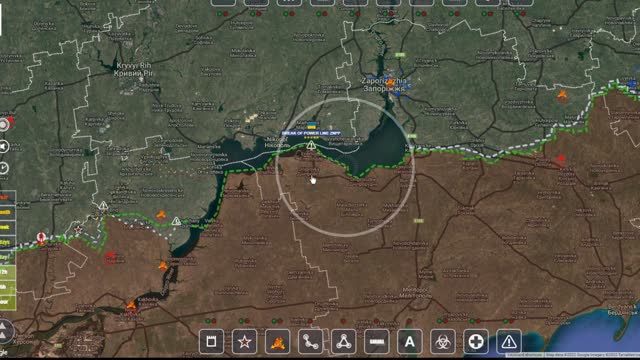Click the star marker near the western front line
The height and width of the screenshot is (360, 640).
point(78,230)
